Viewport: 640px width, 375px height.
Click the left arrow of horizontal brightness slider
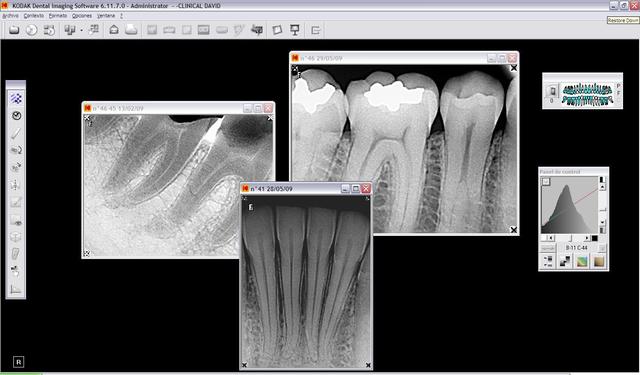click(x=551, y=238)
